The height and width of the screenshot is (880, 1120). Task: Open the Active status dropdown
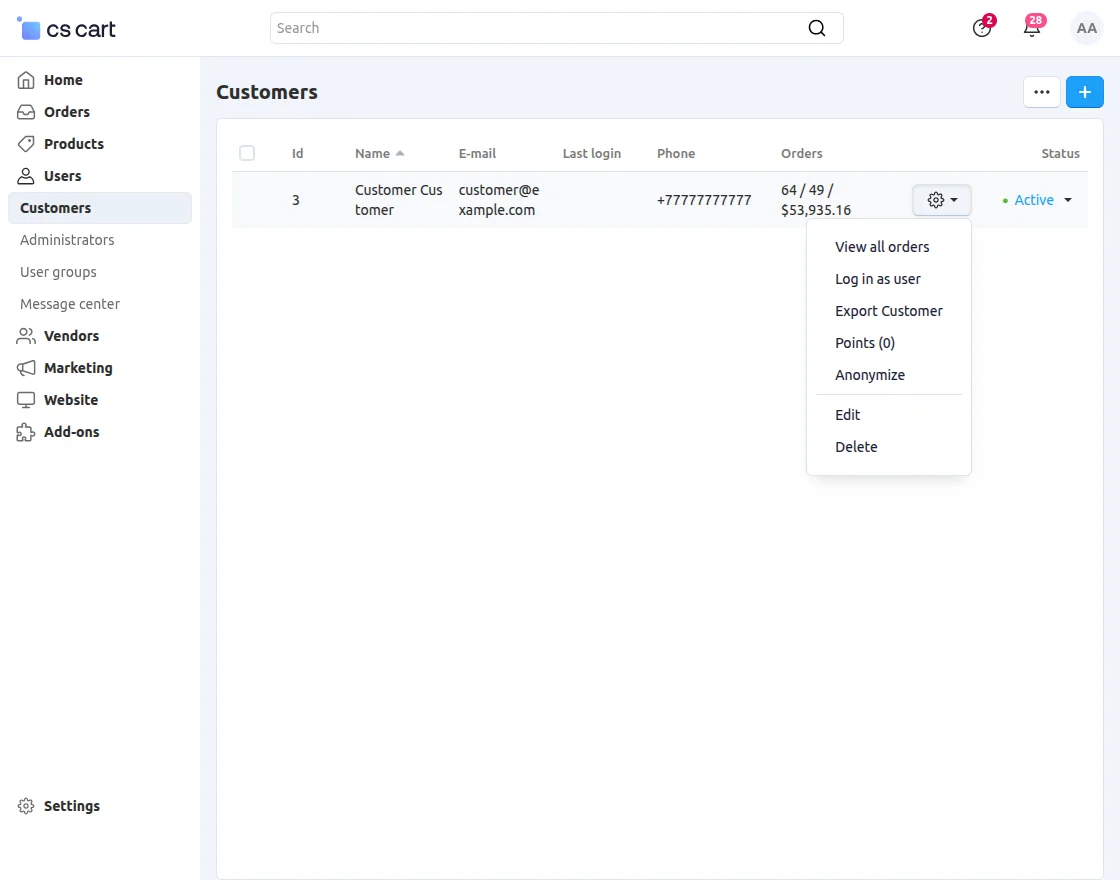[1038, 200]
